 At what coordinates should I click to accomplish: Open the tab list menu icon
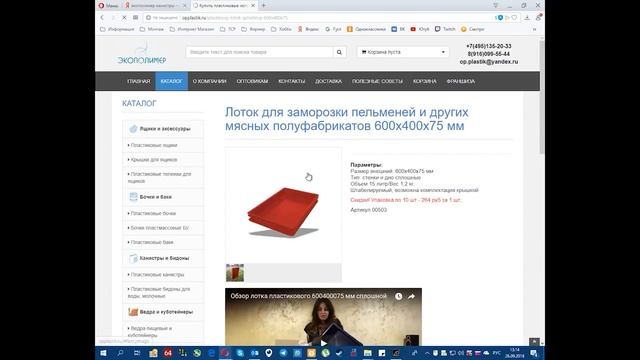496,6
